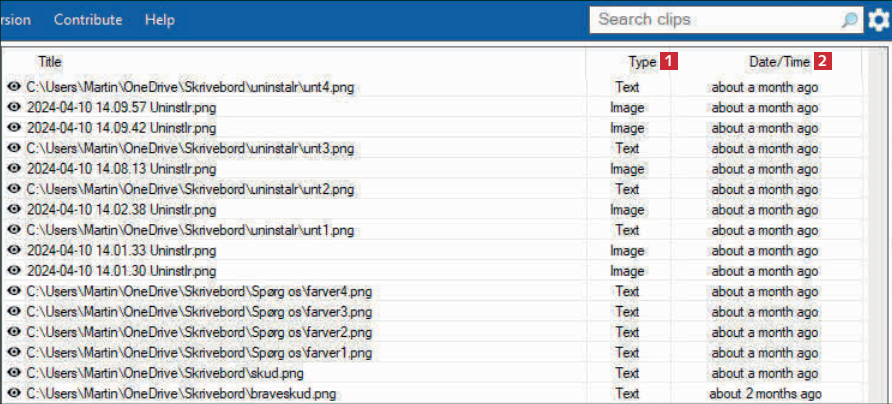Screen dimensions: 892x404
Task: Open the Contribute menu
Action: 88,20
